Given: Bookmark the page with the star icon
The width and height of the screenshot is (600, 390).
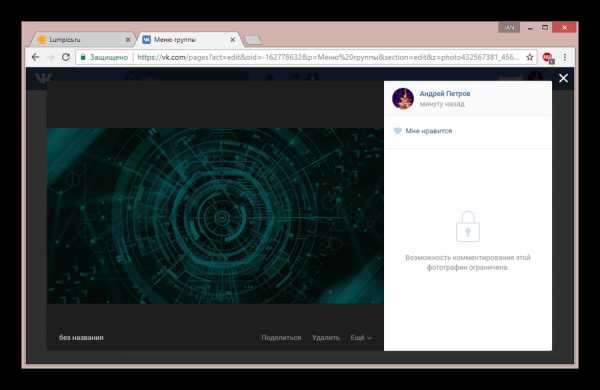Looking at the screenshot, I should [x=529, y=57].
